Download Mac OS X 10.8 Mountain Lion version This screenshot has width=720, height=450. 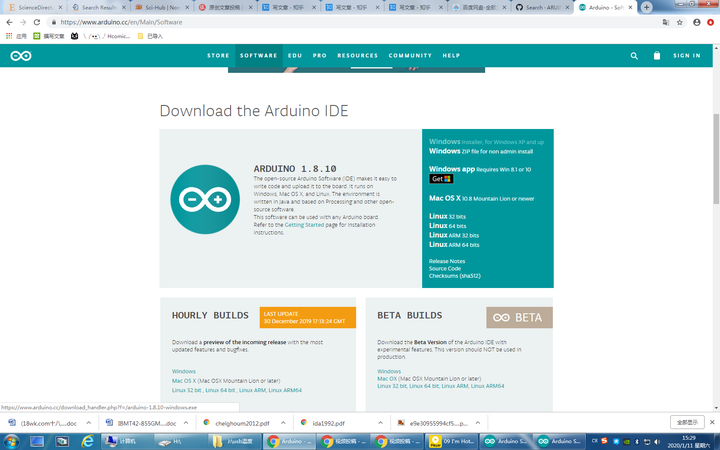coord(481,198)
